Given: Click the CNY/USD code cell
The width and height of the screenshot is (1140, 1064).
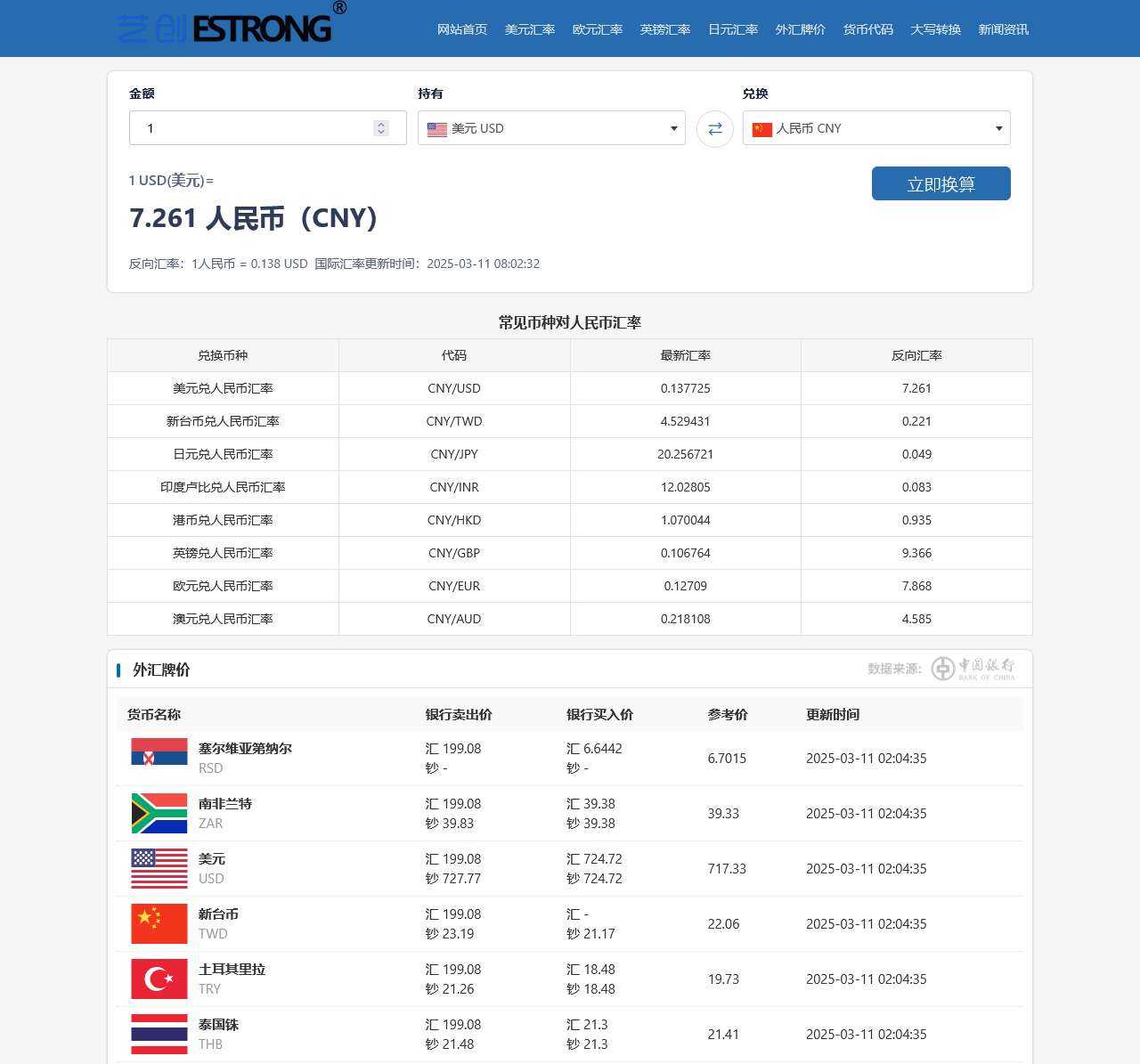Looking at the screenshot, I should pyautogui.click(x=454, y=388).
